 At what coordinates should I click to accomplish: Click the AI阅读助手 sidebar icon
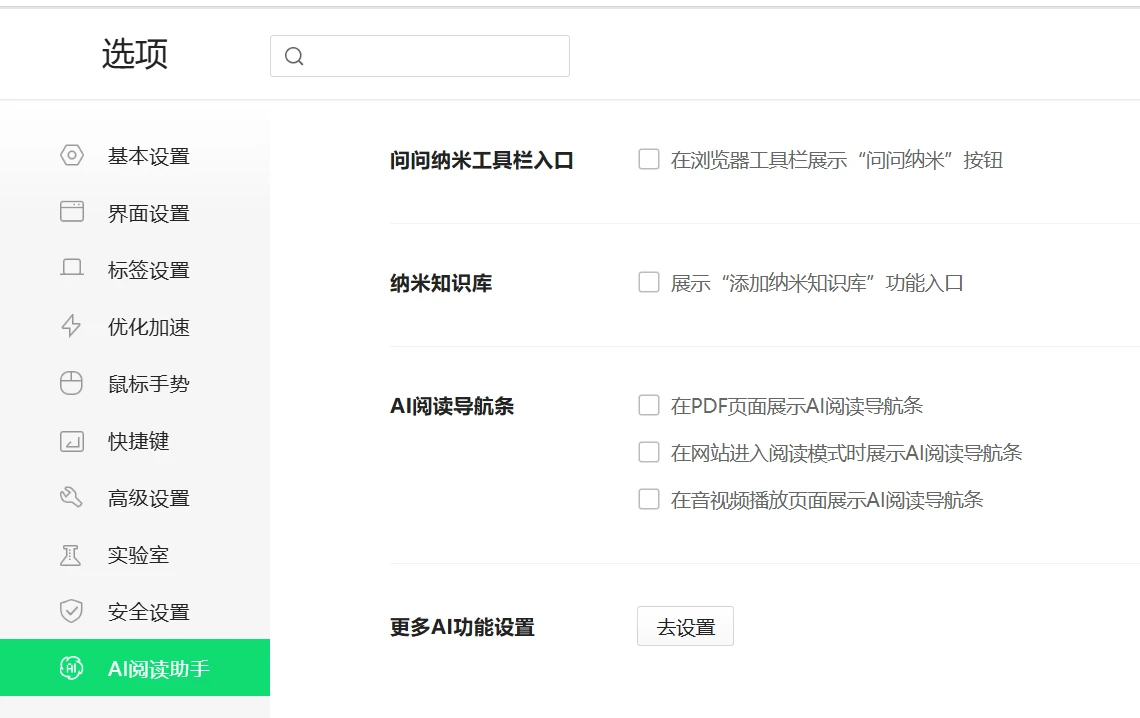pos(70,665)
